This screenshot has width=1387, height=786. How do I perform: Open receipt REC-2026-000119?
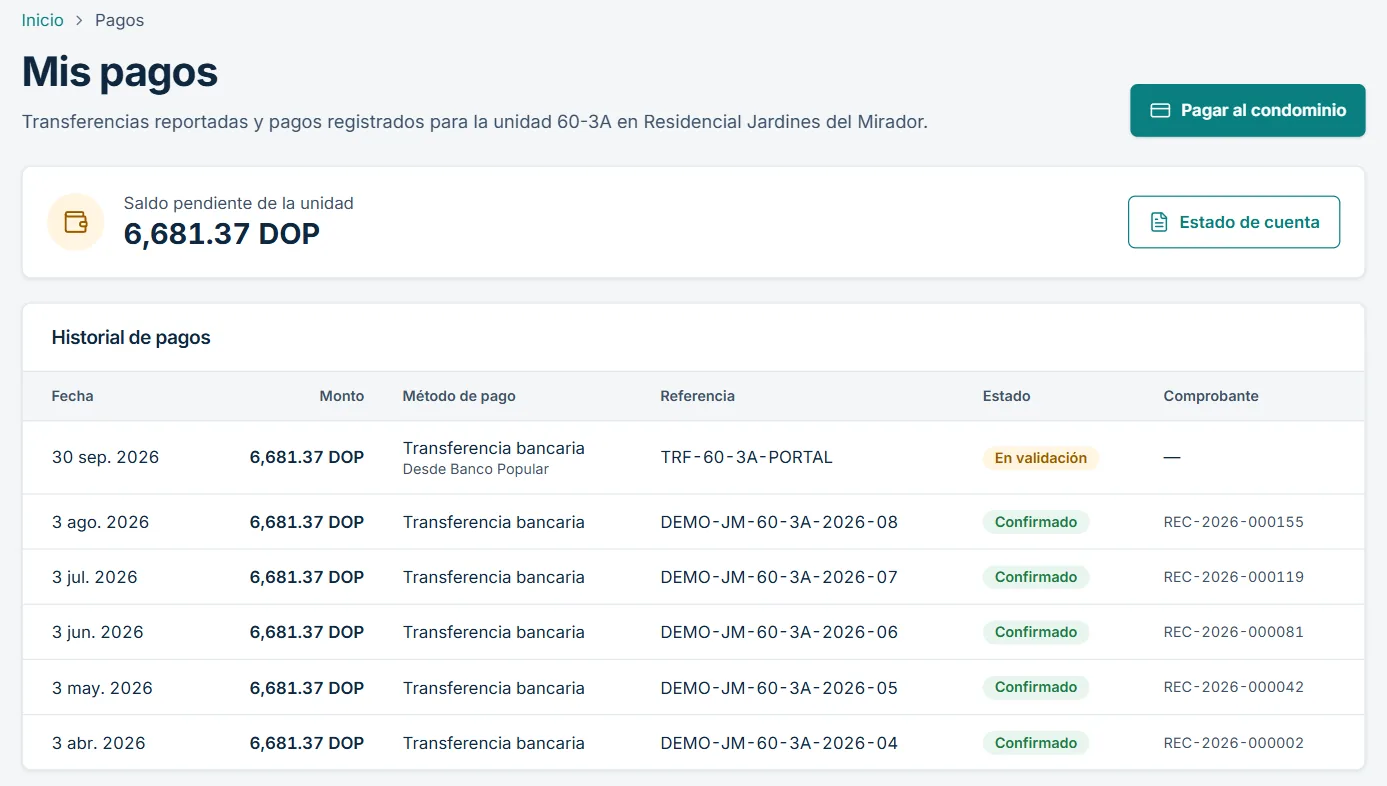pyautogui.click(x=1233, y=577)
